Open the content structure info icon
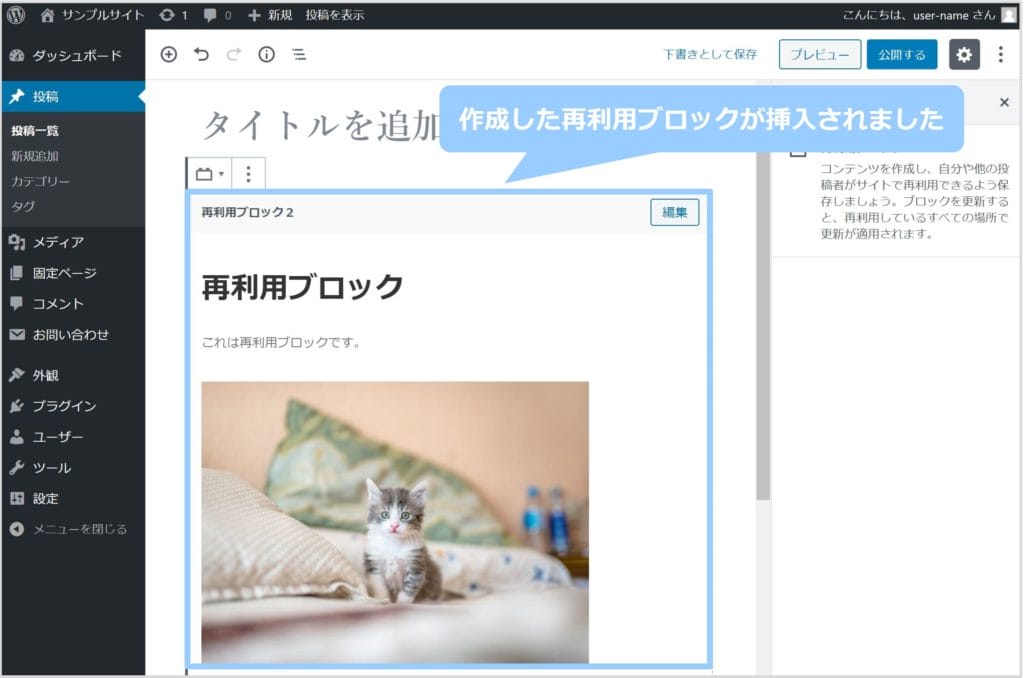The image size is (1024, 678). click(266, 55)
